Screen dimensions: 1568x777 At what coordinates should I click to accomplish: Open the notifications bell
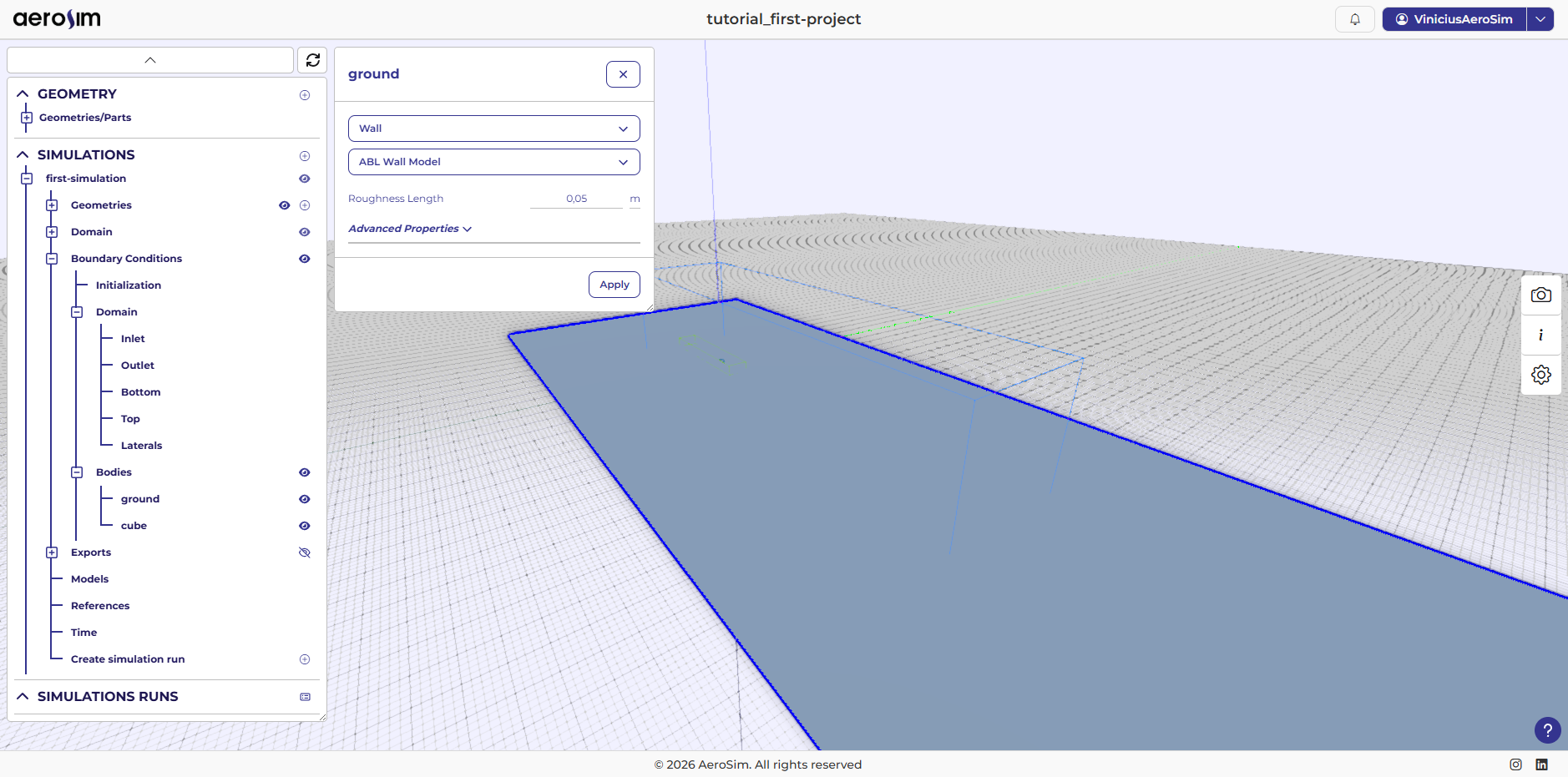(1354, 19)
